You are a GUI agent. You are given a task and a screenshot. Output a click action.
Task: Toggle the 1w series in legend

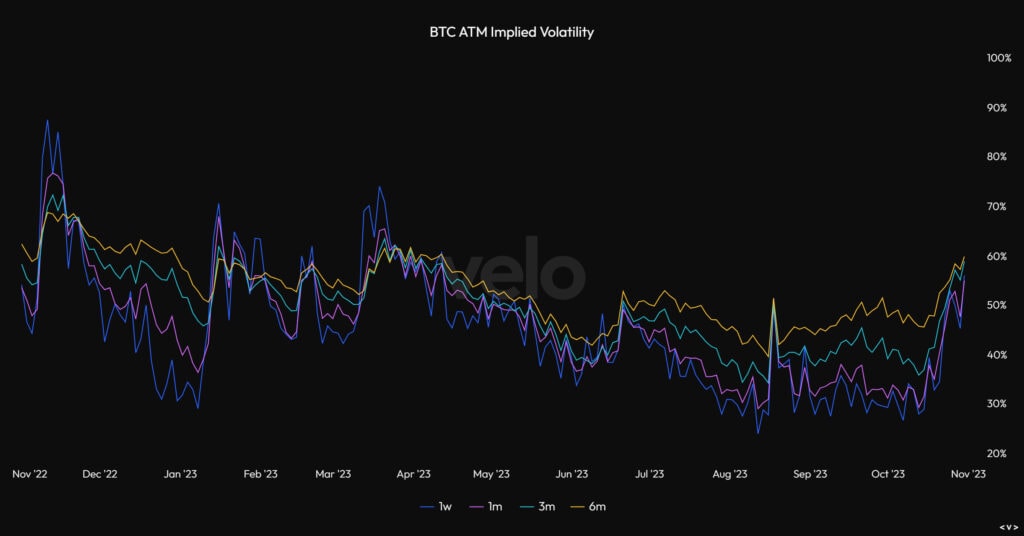pos(436,507)
